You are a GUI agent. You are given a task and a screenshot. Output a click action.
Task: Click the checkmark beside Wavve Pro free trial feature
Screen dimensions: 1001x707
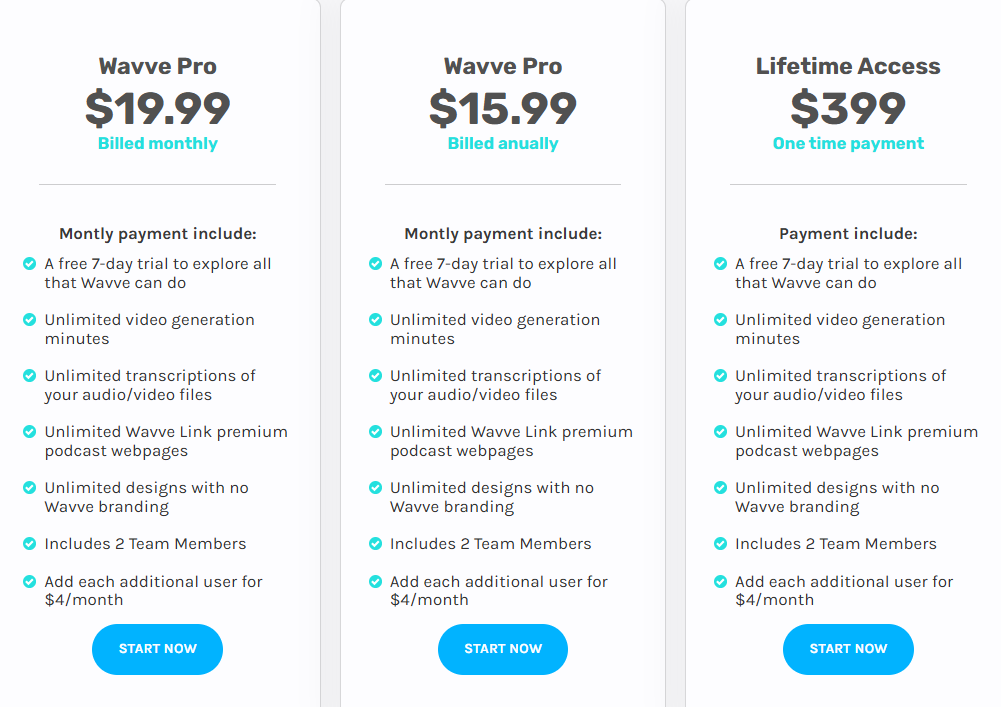click(28, 264)
